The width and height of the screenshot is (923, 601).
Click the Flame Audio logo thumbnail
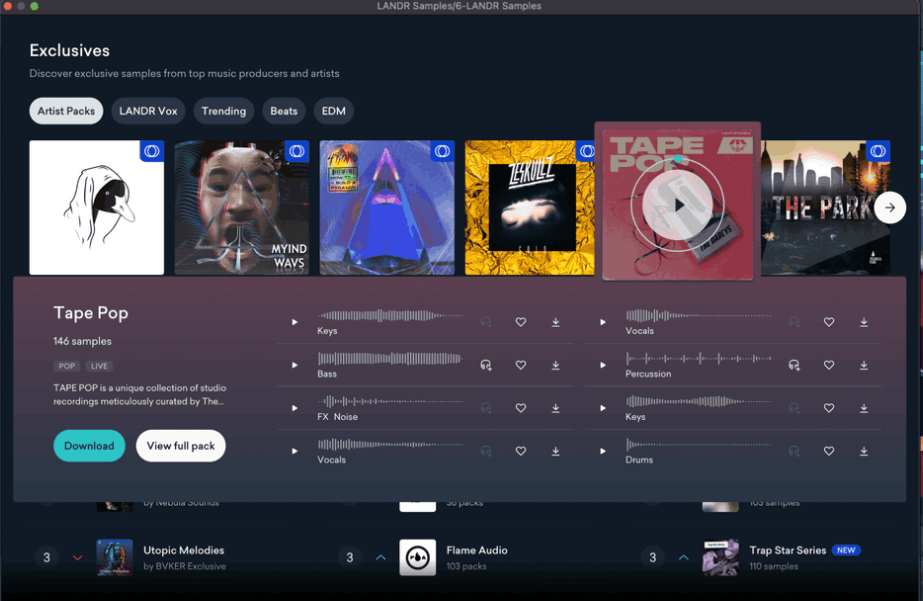pos(418,557)
